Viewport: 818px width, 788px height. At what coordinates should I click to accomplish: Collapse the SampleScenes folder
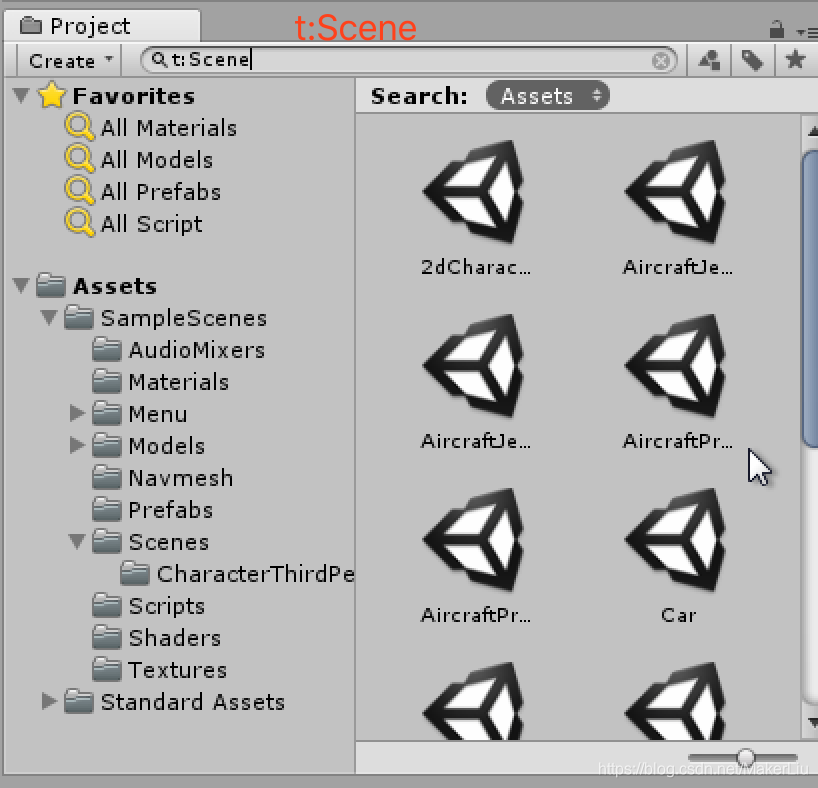tap(49, 317)
